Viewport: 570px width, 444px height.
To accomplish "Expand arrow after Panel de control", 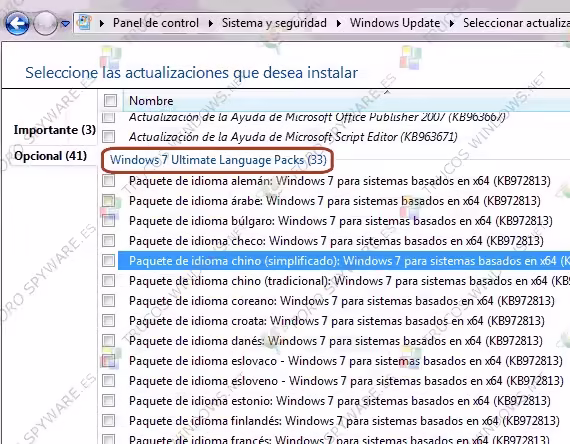I will tap(211, 23).
